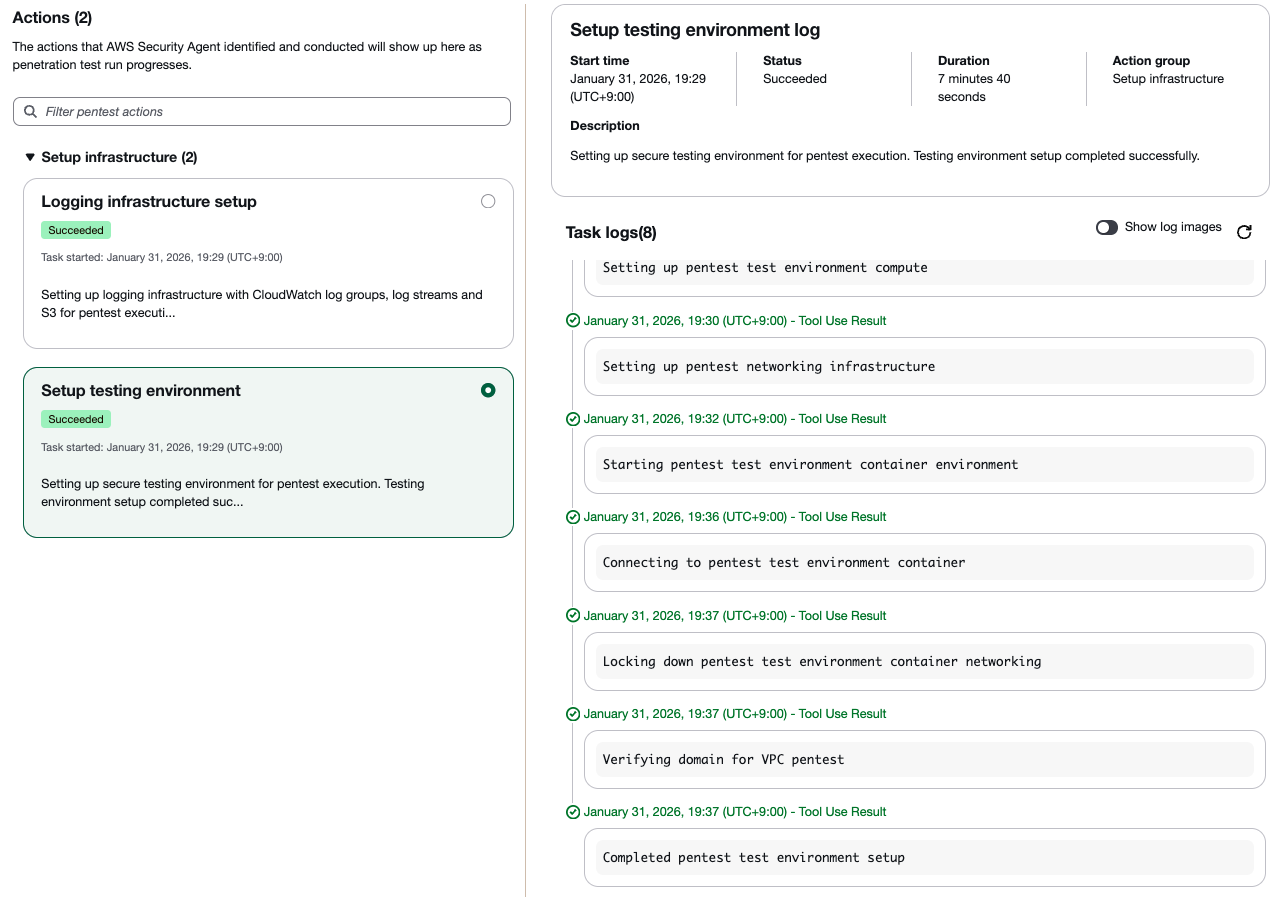Select Setup testing environment radio button
Viewport: 1279px width, 897px height.
(x=488, y=390)
